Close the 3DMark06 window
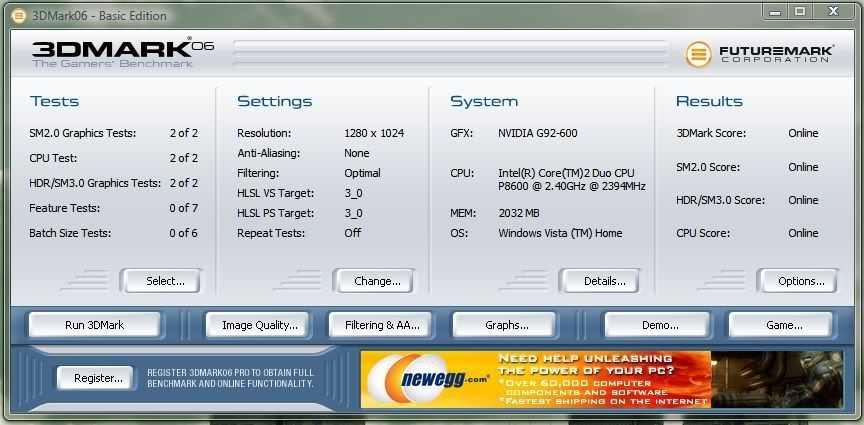This screenshot has height=425, width=864. tap(833, 12)
